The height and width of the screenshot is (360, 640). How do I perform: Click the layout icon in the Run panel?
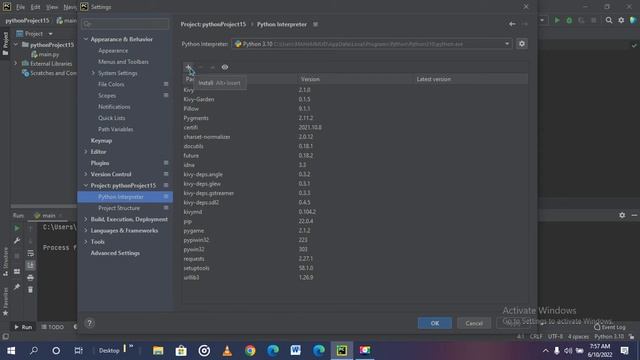coord(17,271)
